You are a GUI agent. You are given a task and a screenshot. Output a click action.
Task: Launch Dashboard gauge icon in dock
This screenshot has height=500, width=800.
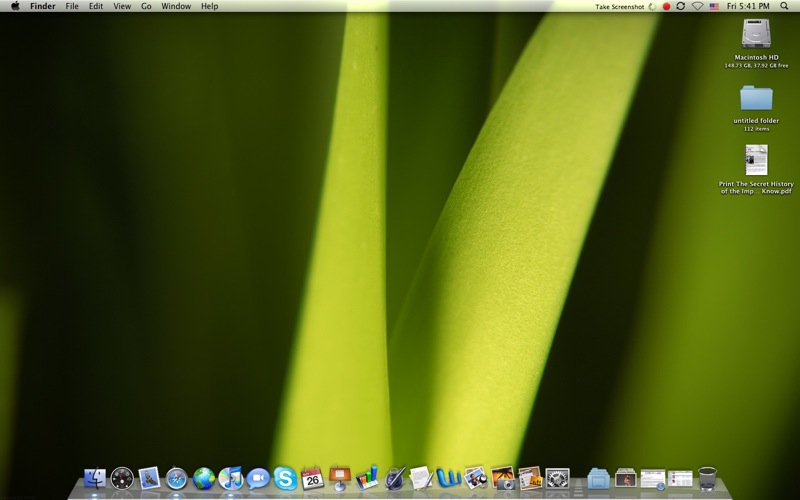[x=122, y=479]
